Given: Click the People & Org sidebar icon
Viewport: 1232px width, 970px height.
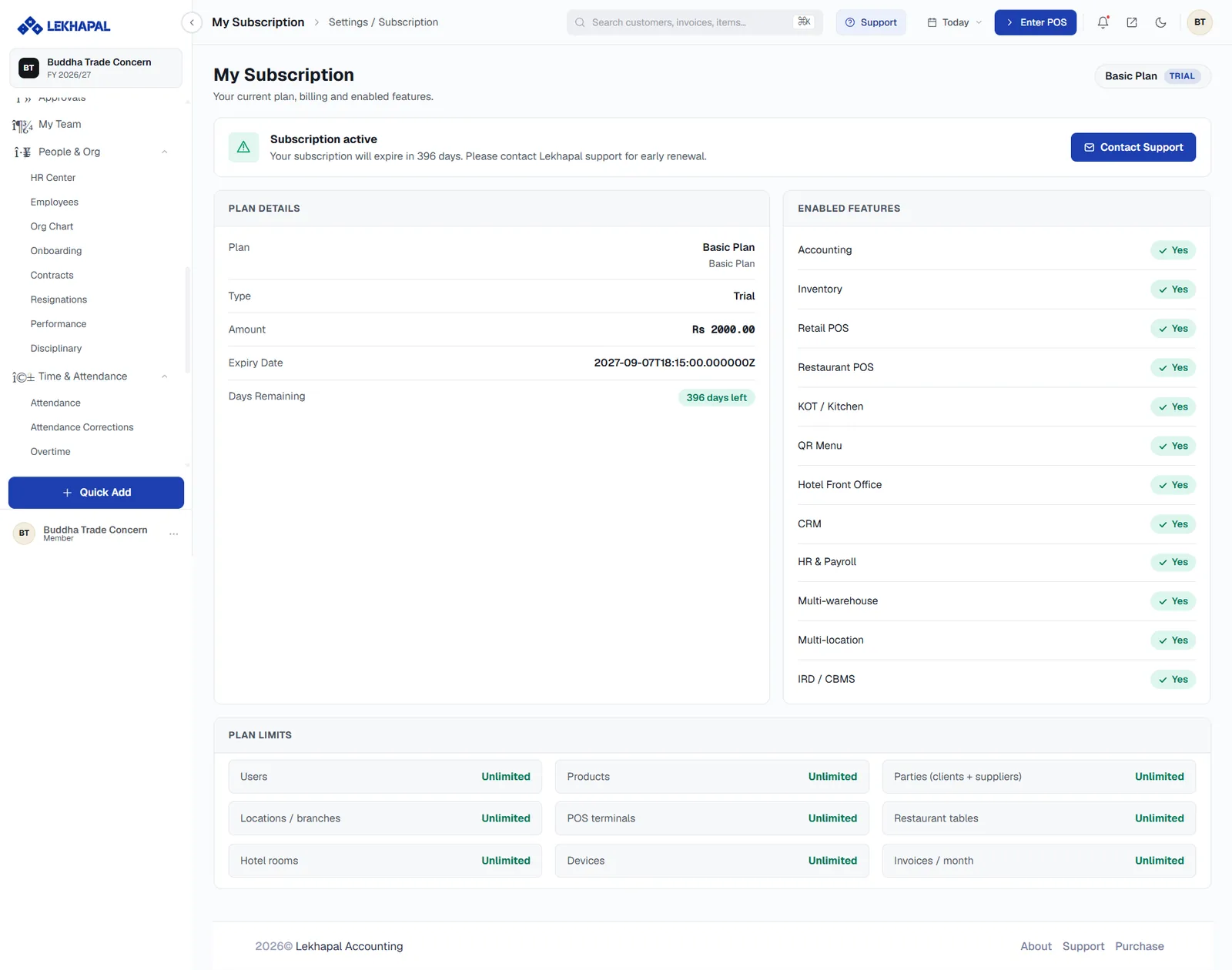Looking at the screenshot, I should click(22, 152).
